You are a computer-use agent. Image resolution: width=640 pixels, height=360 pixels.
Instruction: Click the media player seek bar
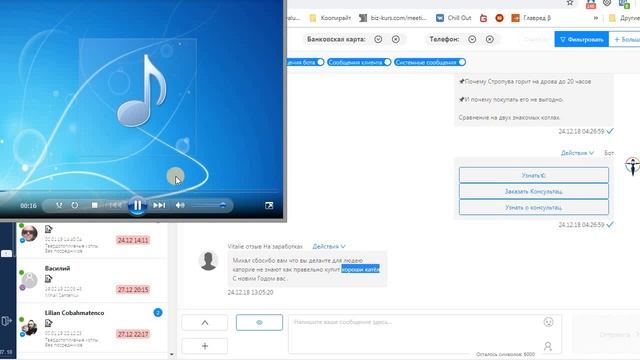[140, 191]
